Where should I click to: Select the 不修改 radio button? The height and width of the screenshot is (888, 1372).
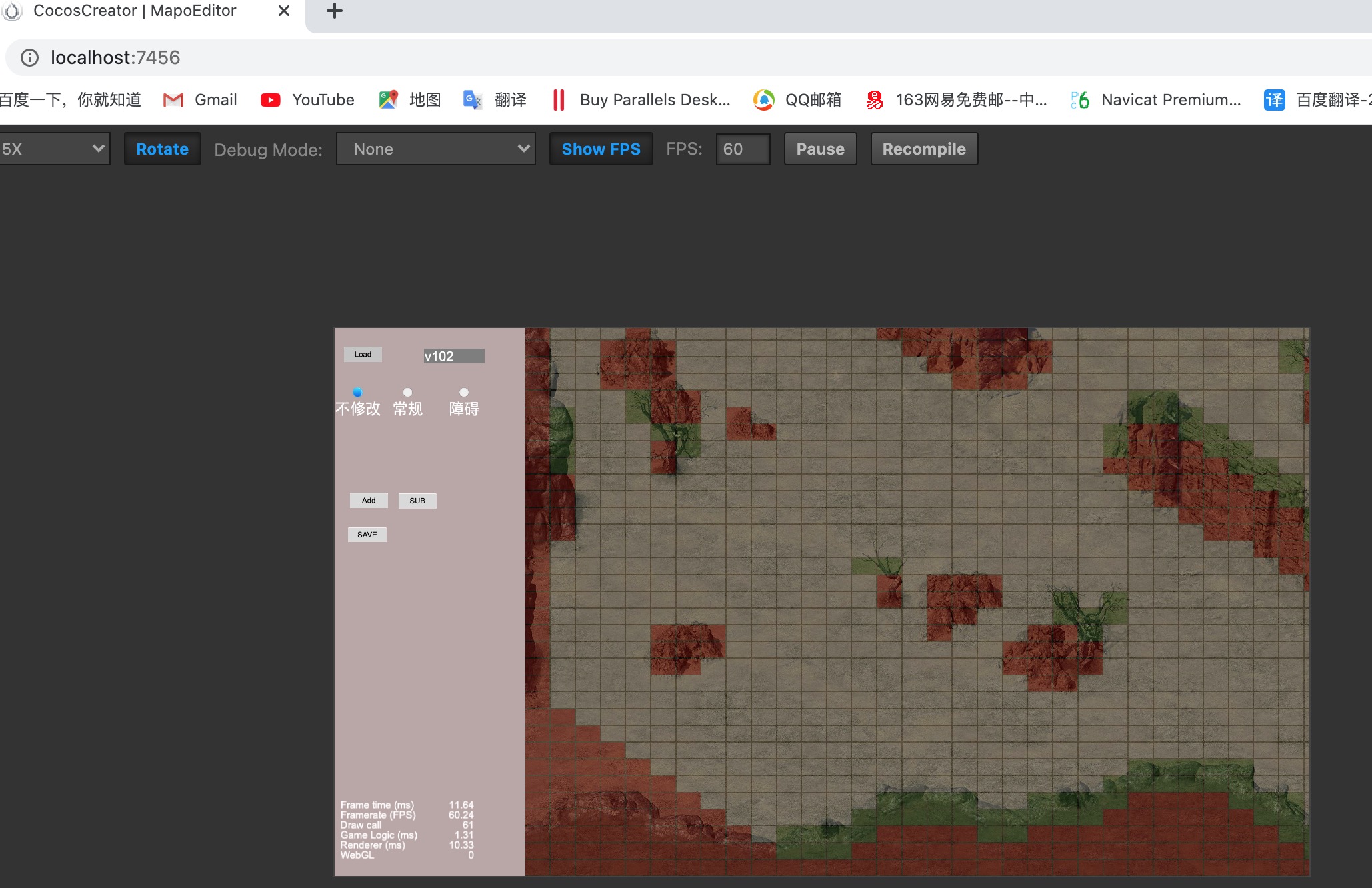357,392
